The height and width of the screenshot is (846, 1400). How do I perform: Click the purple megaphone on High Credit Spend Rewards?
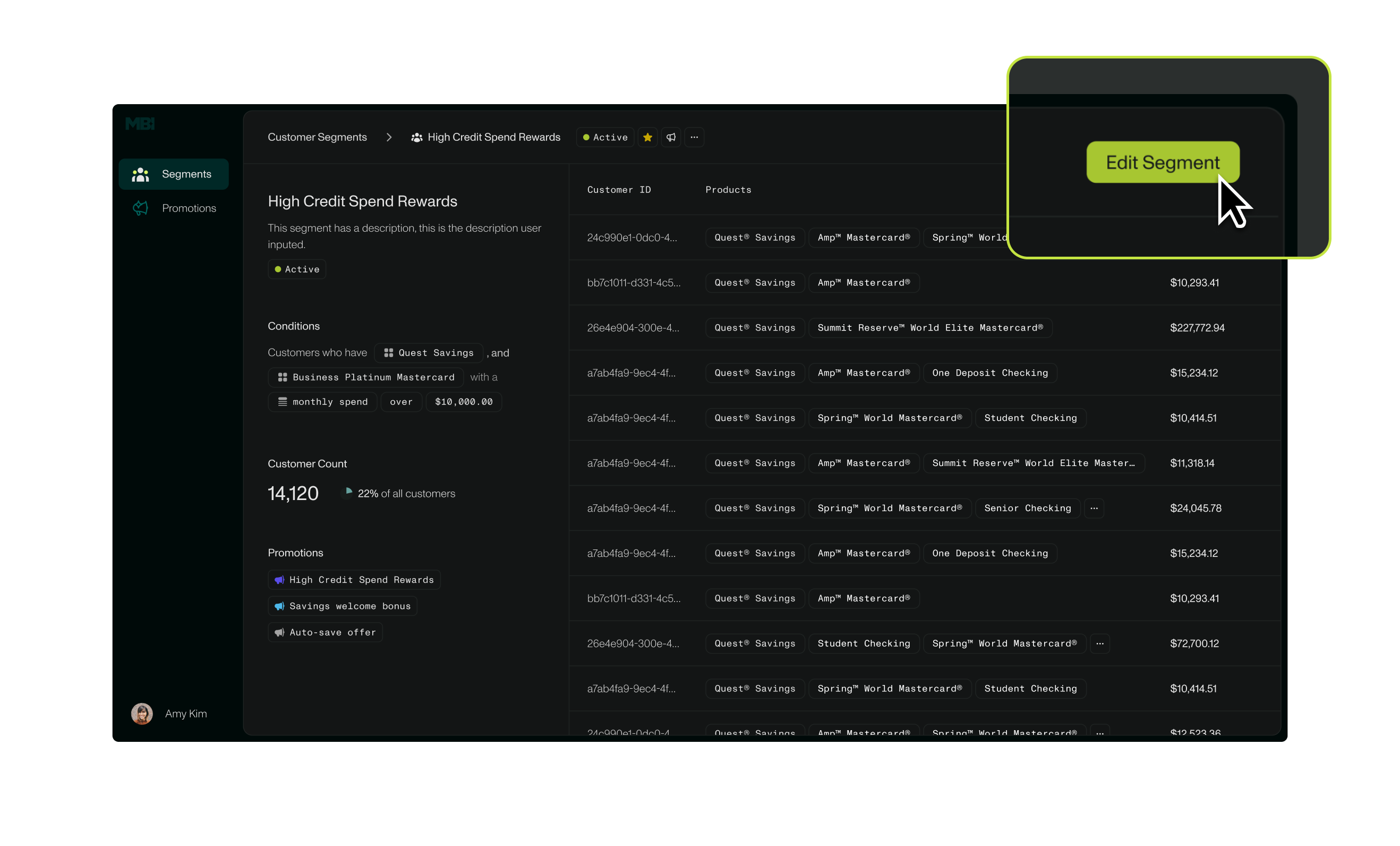coord(279,580)
